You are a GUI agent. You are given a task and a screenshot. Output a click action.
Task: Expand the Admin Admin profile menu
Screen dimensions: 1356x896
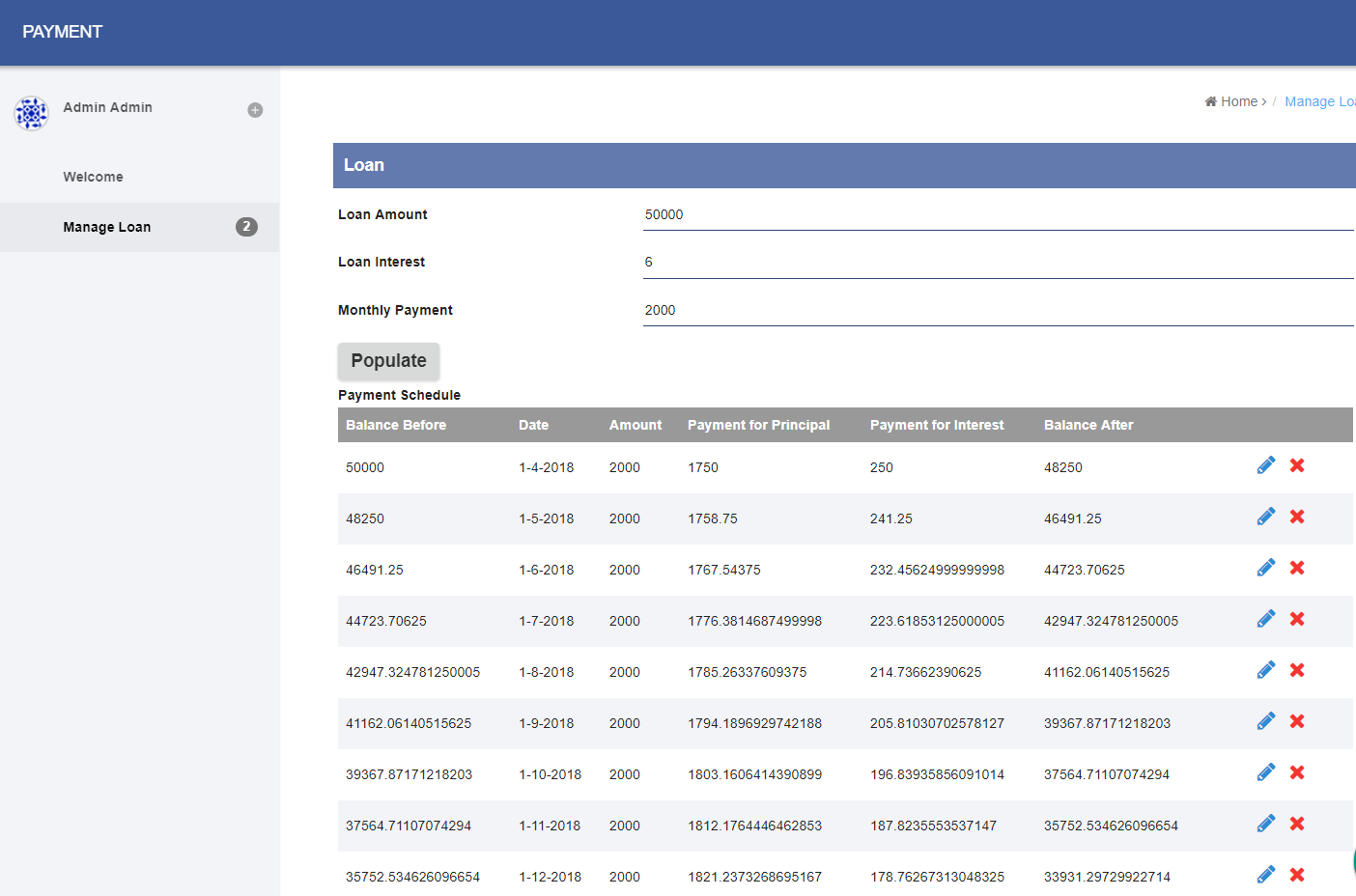(255, 110)
